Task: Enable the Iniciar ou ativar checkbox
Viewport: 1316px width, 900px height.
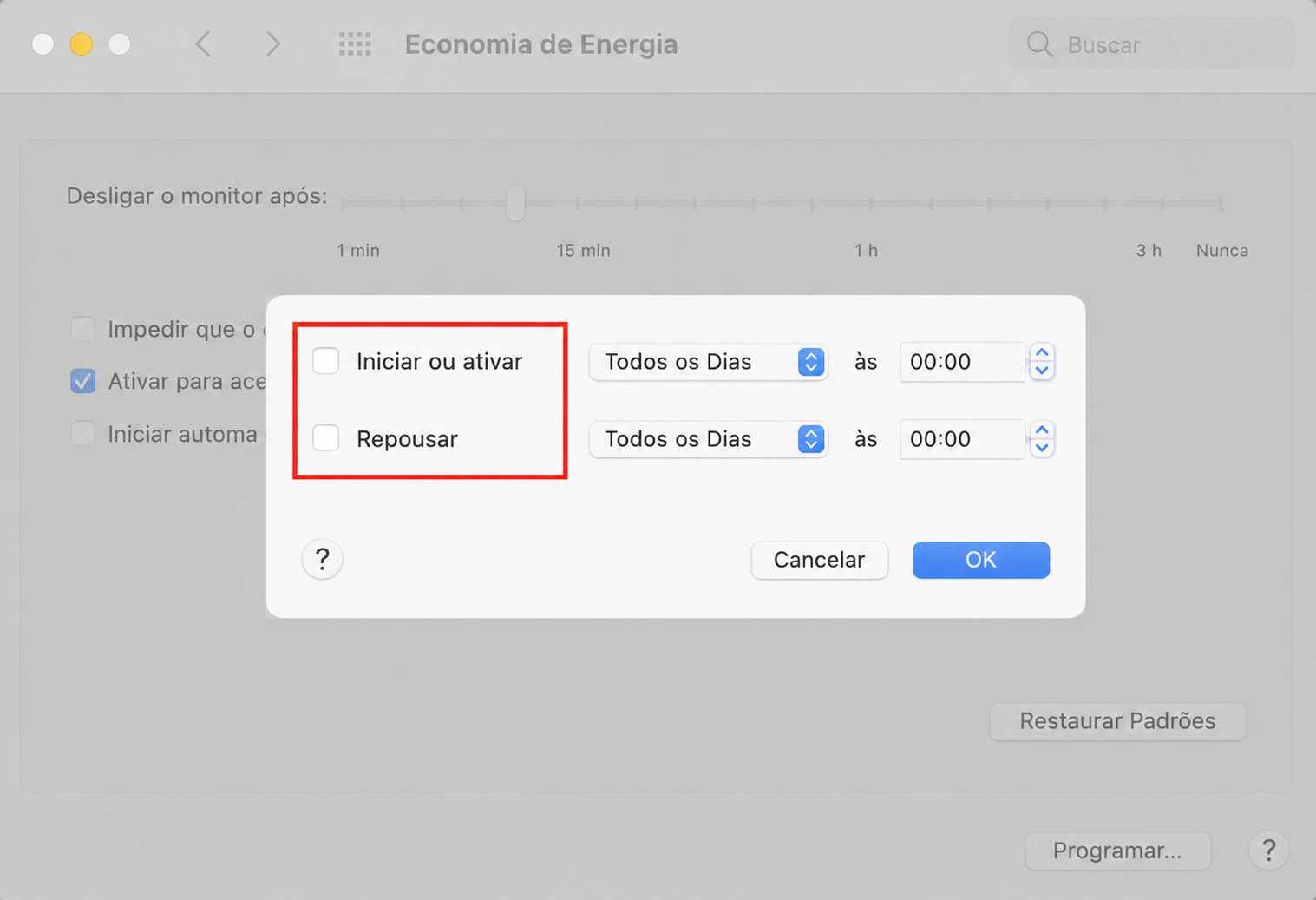Action: (326, 361)
